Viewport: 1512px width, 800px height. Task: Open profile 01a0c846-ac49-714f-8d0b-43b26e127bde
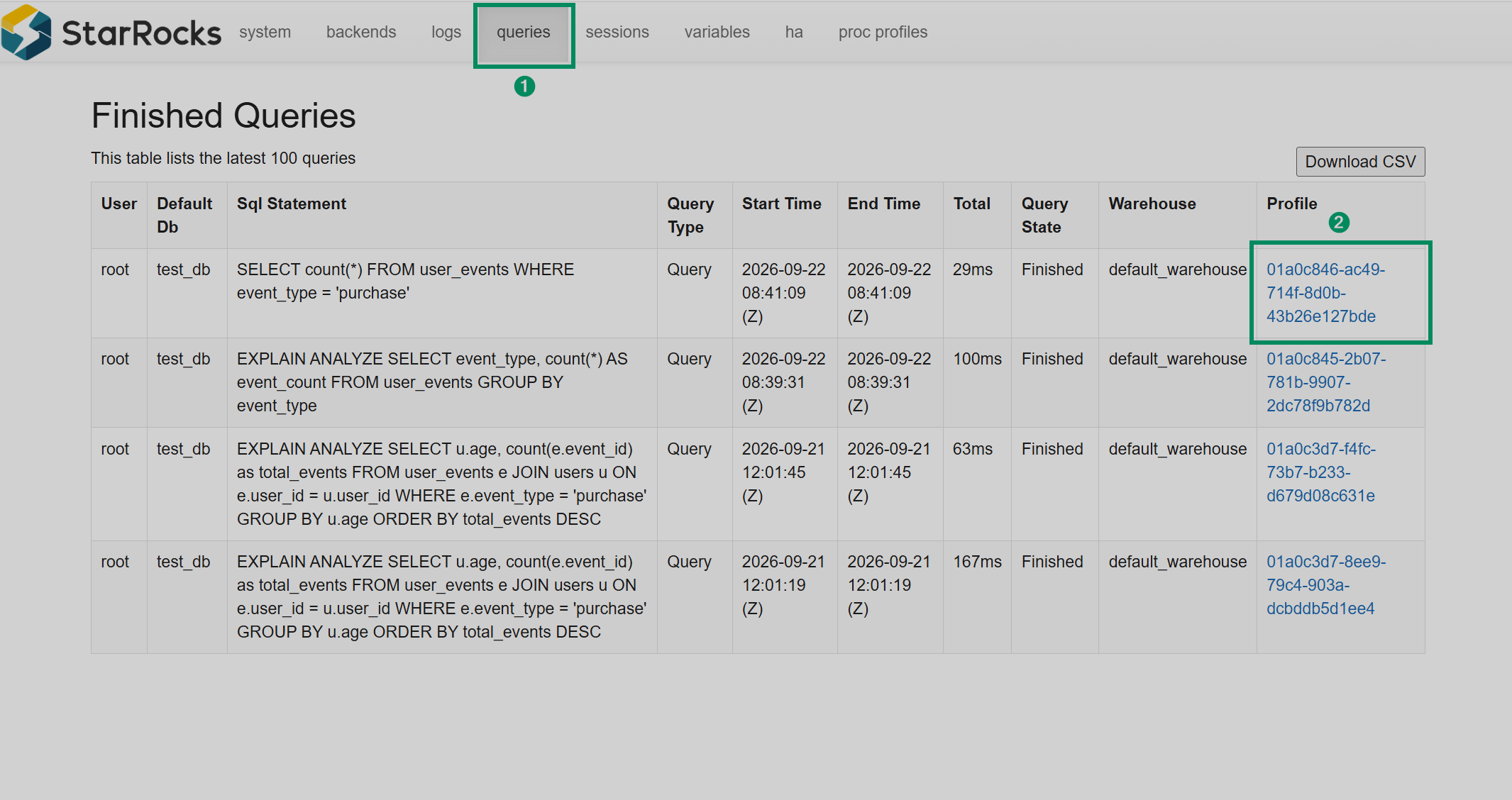[1325, 293]
